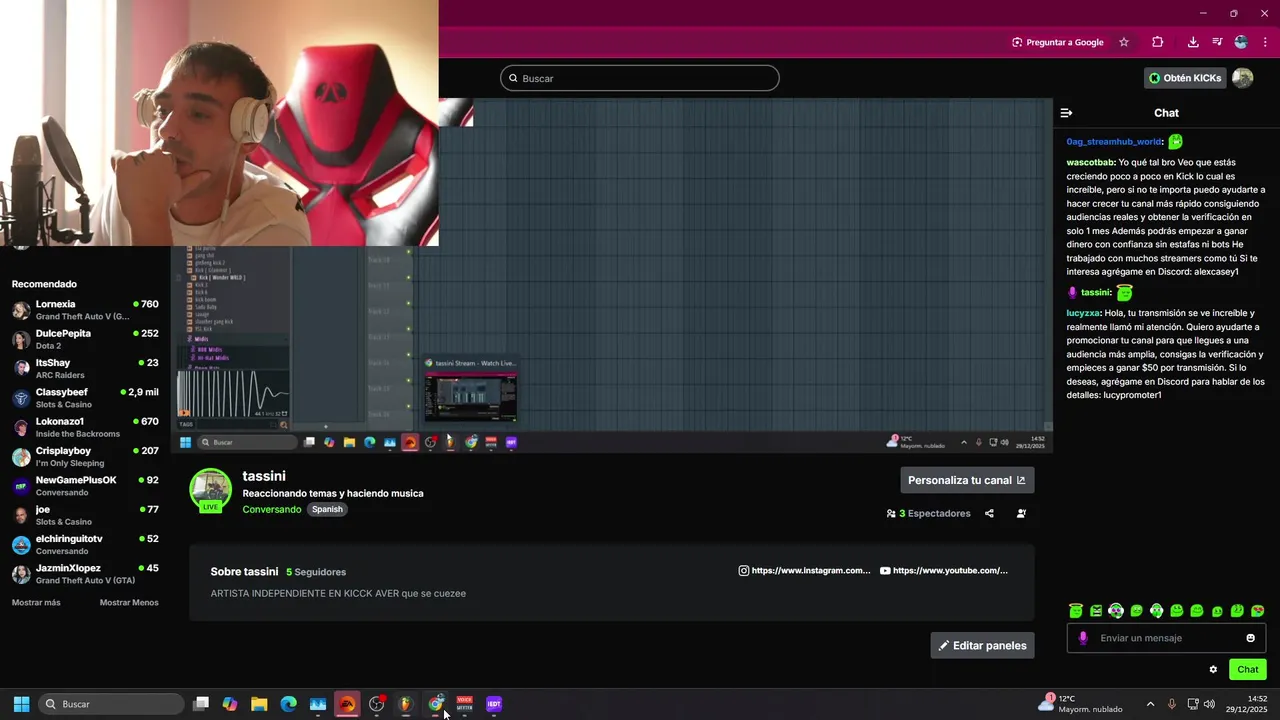This screenshot has width=1280, height=720.
Task: Open EA app from the taskbar
Action: 347,704
